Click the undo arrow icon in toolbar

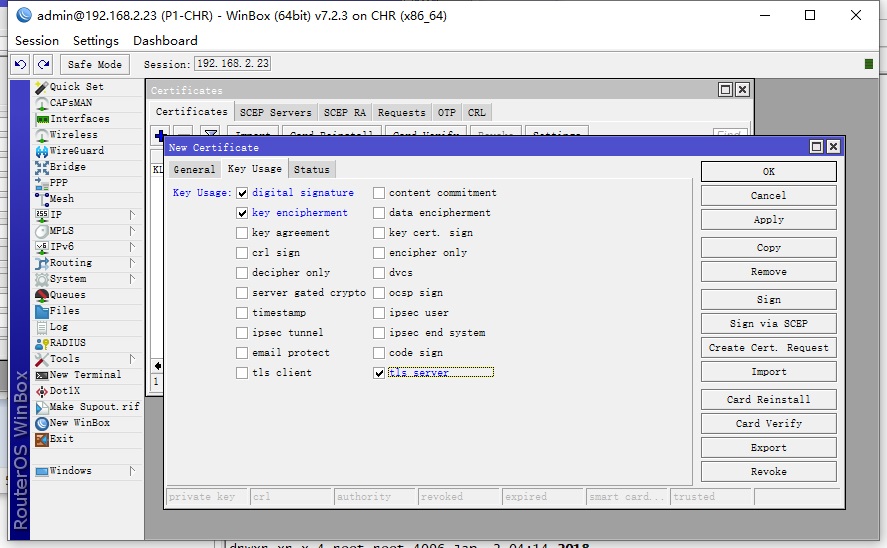(x=21, y=64)
